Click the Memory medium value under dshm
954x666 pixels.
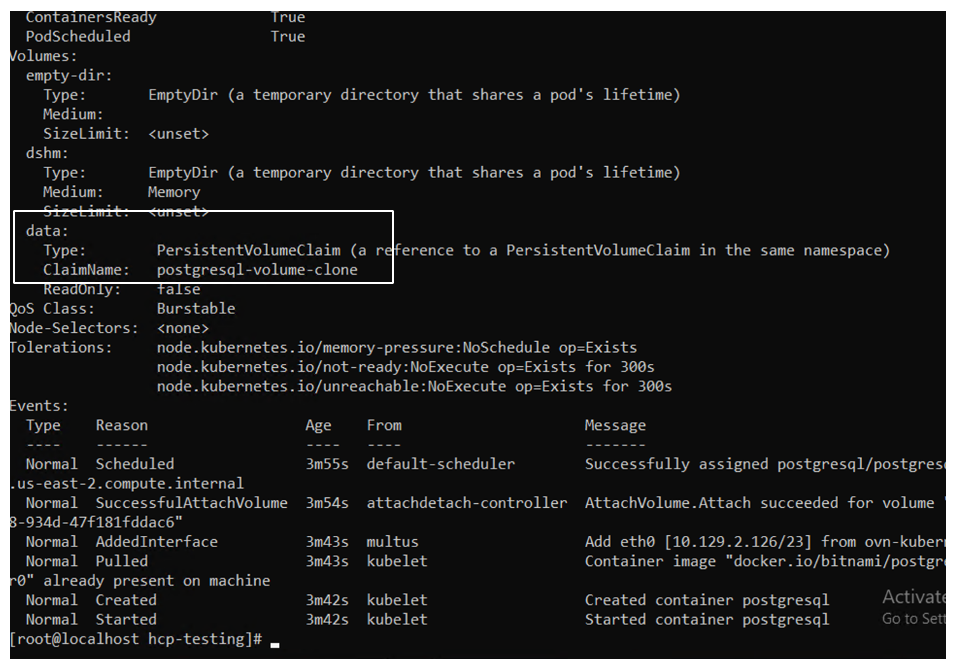pyautogui.click(x=174, y=192)
